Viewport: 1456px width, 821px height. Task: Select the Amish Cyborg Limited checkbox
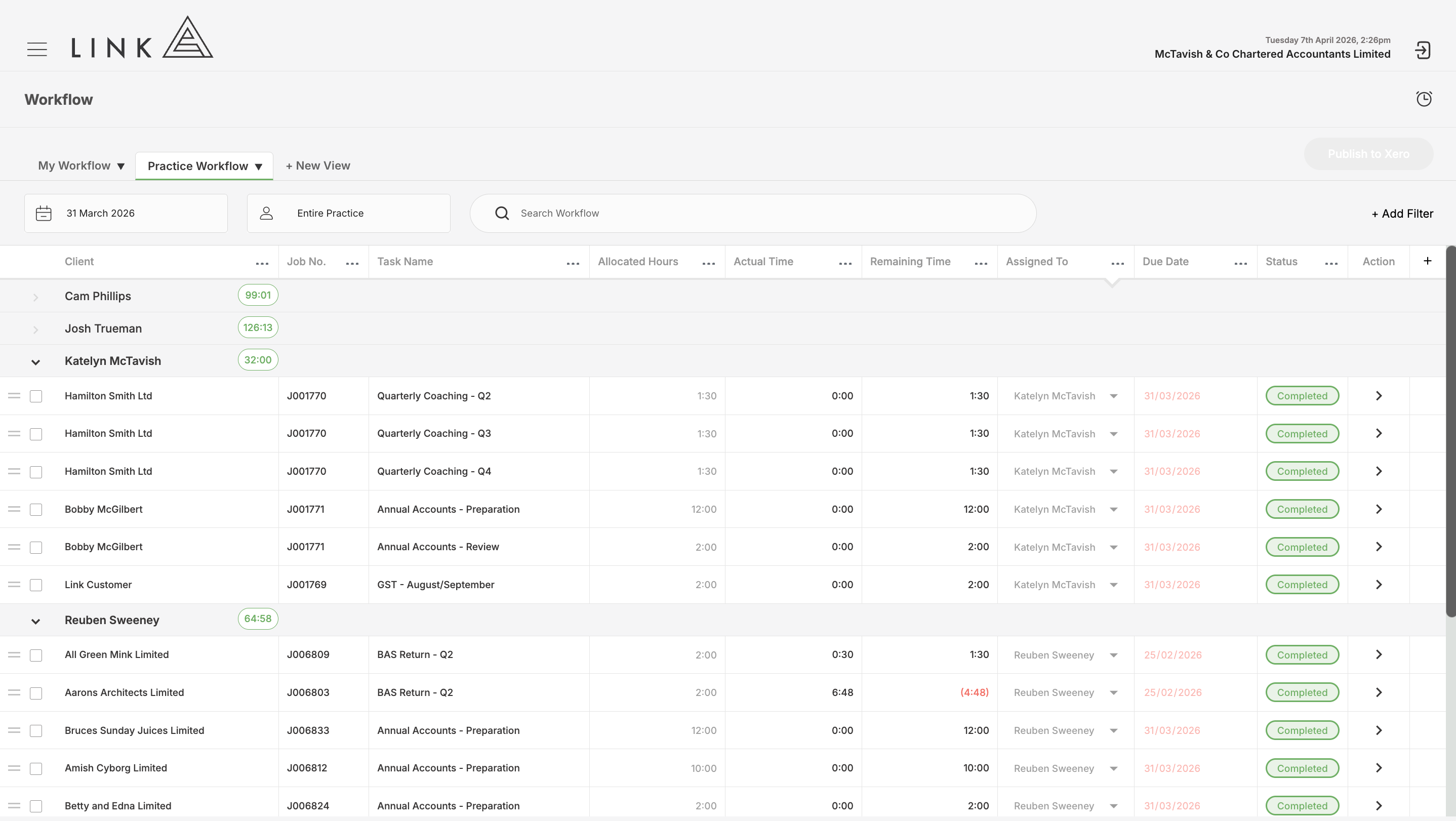pyautogui.click(x=35, y=768)
